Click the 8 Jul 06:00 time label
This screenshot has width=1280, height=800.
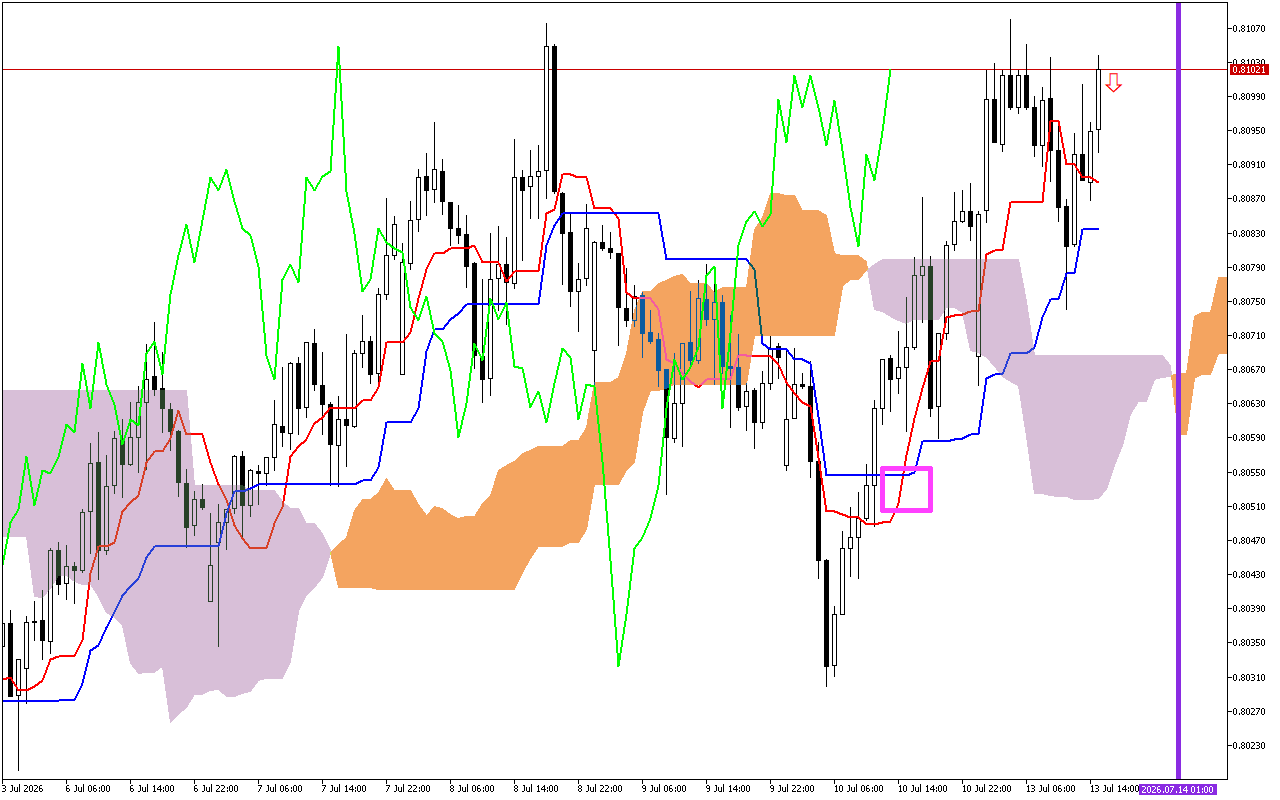[x=472, y=789]
